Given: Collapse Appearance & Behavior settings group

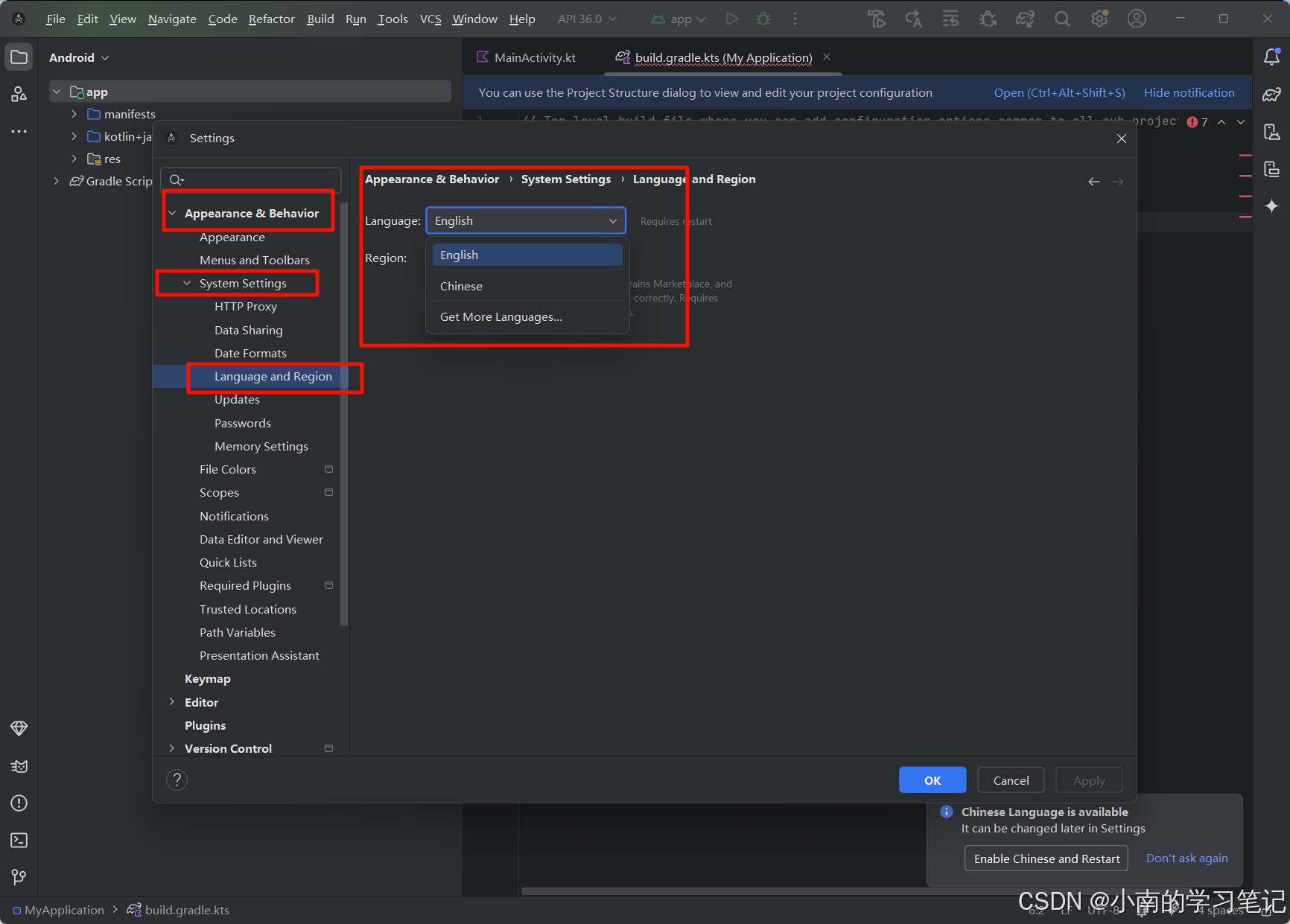Looking at the screenshot, I should coord(172,214).
